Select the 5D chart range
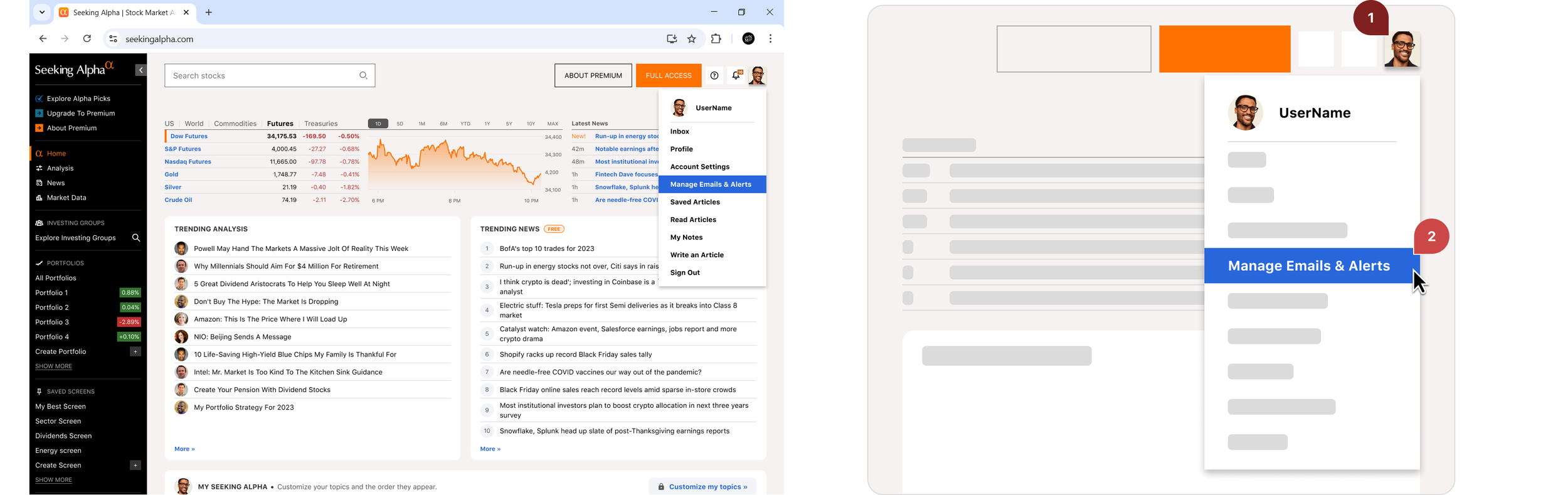Viewport: 1568px width, 495px height. coord(400,124)
